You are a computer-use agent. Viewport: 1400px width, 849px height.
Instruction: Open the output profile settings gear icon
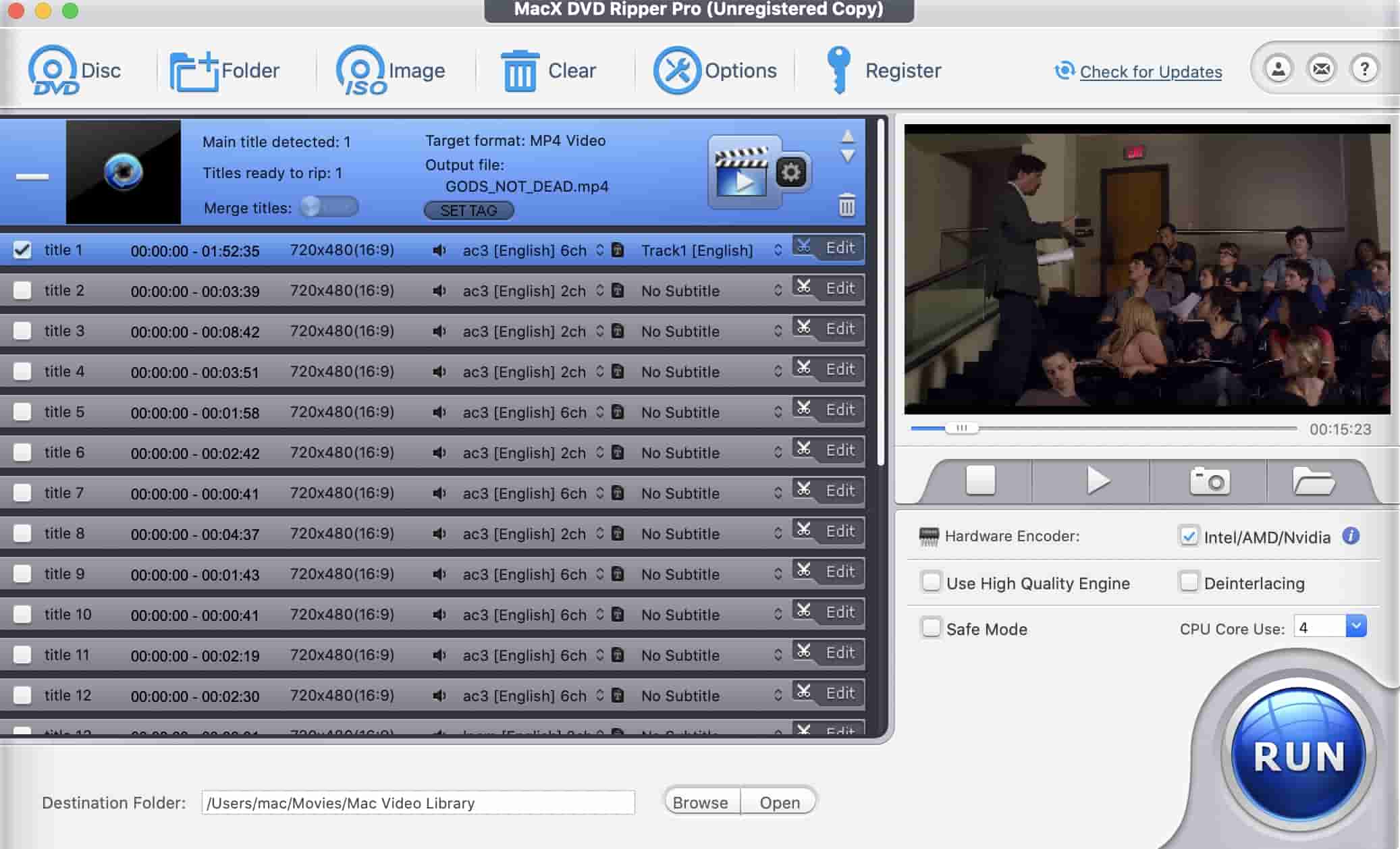[790, 172]
